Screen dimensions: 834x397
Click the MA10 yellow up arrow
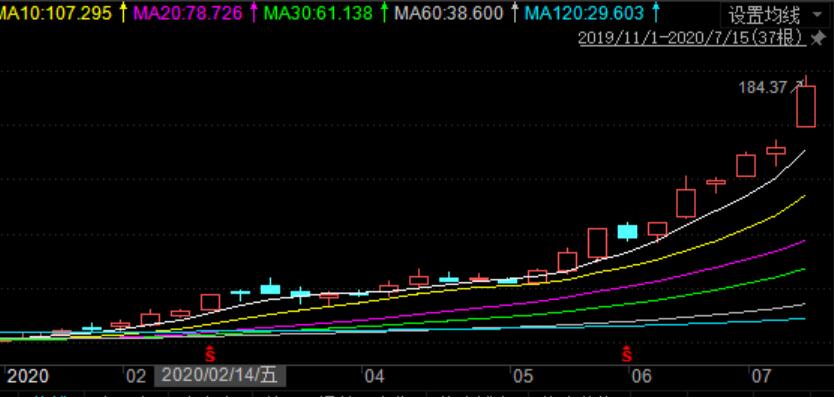pos(123,12)
